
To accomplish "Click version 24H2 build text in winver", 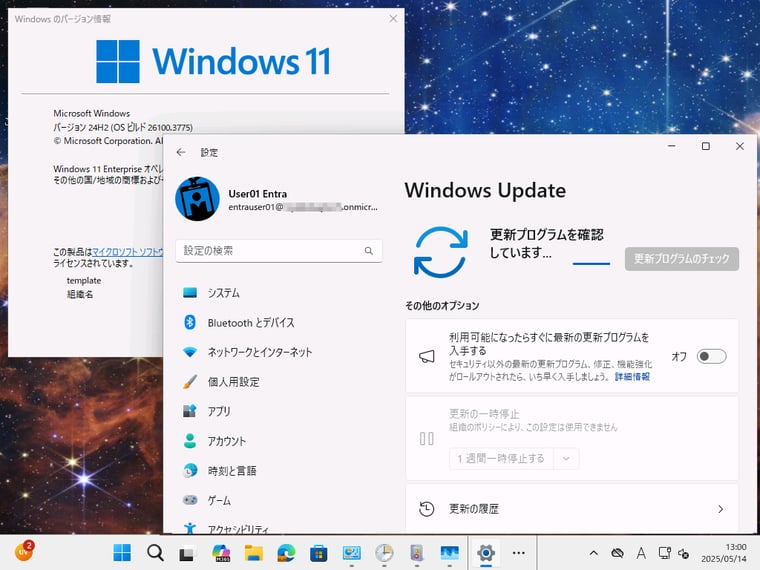I will 123,127.
